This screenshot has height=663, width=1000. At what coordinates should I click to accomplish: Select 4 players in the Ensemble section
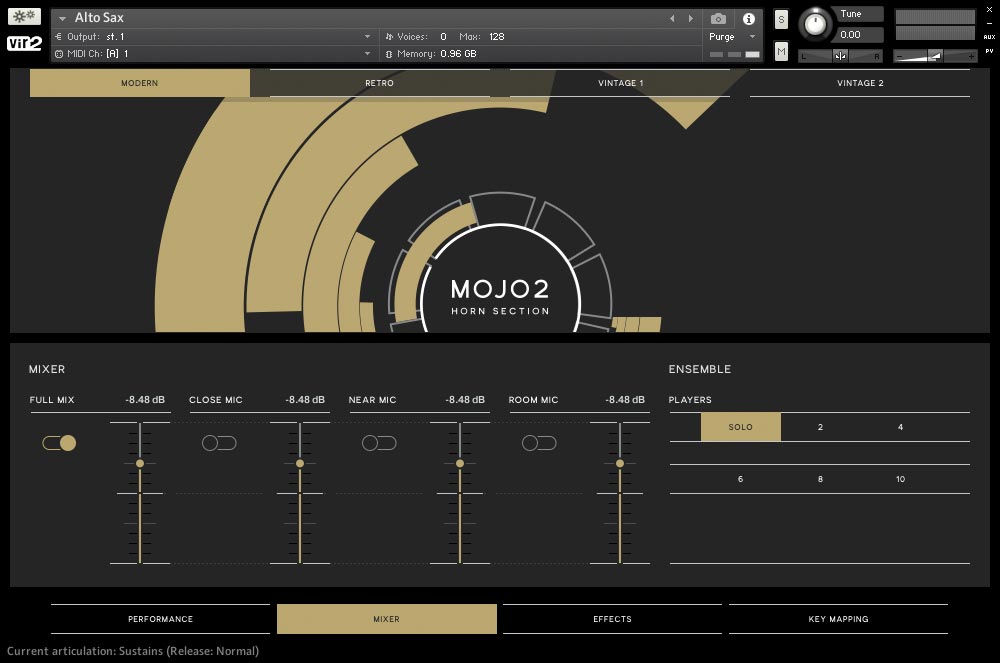pyautogui.click(x=900, y=427)
